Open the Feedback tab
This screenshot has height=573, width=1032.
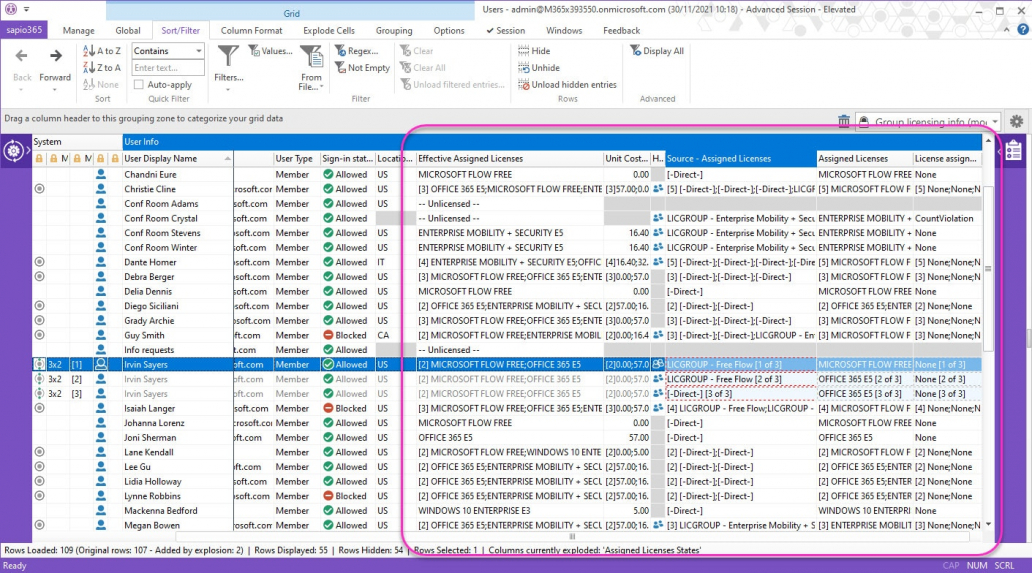point(621,30)
